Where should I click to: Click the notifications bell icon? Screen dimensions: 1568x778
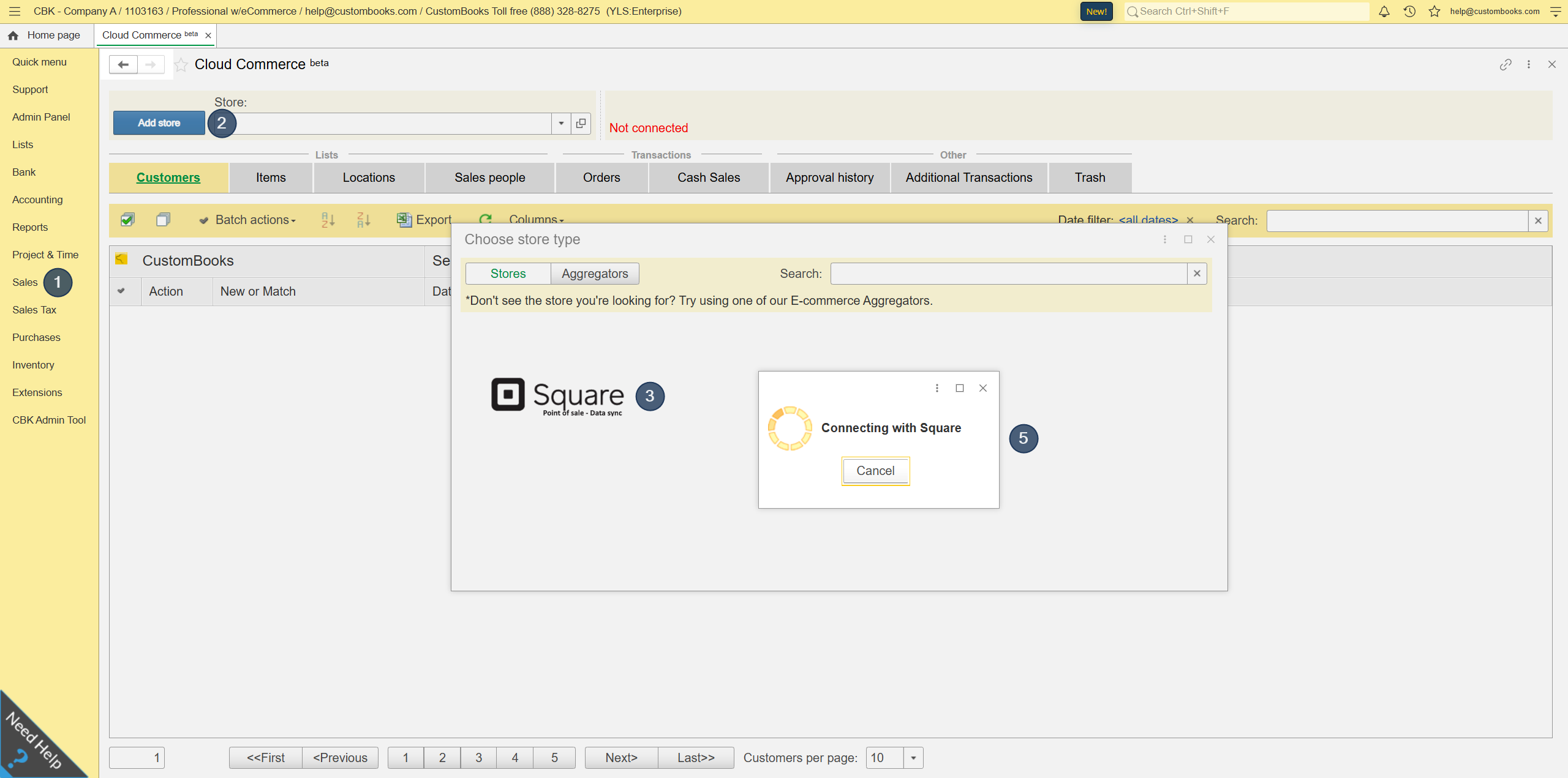[1384, 11]
